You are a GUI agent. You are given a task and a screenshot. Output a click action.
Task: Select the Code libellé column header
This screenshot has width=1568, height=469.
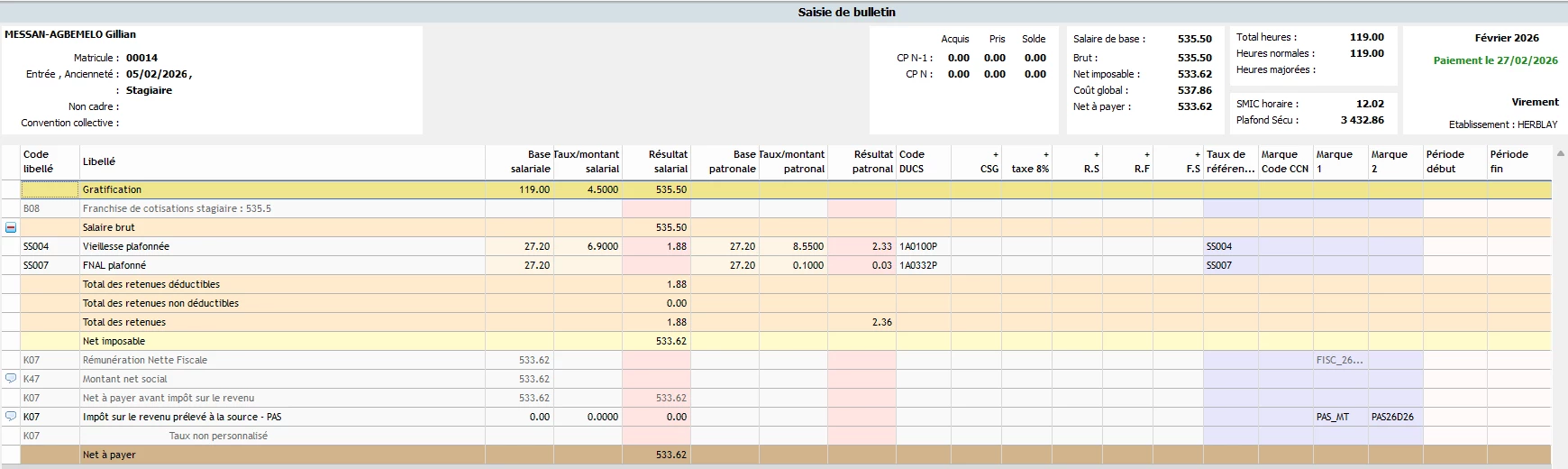(50, 162)
